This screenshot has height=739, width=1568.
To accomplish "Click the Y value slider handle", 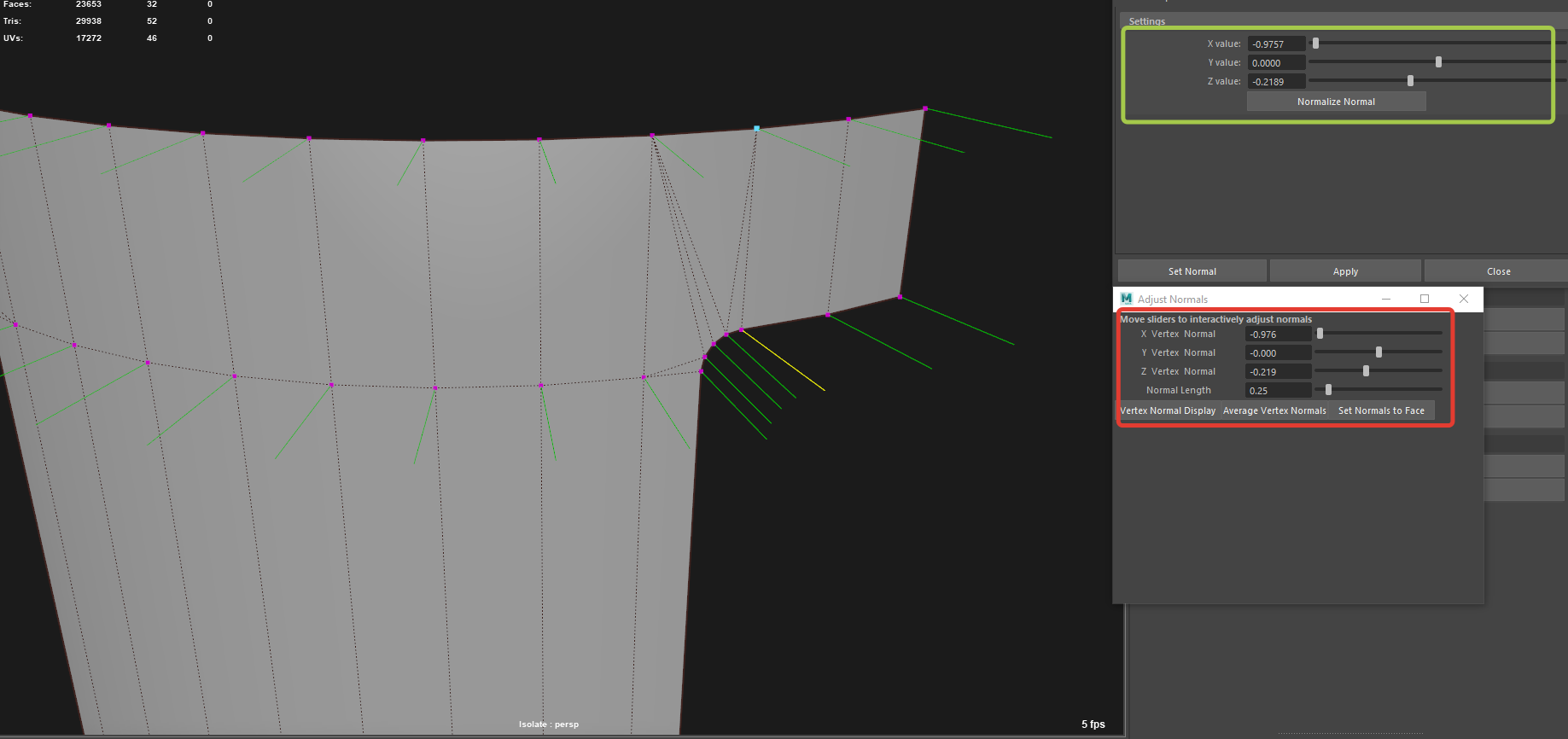I will tap(1438, 61).
